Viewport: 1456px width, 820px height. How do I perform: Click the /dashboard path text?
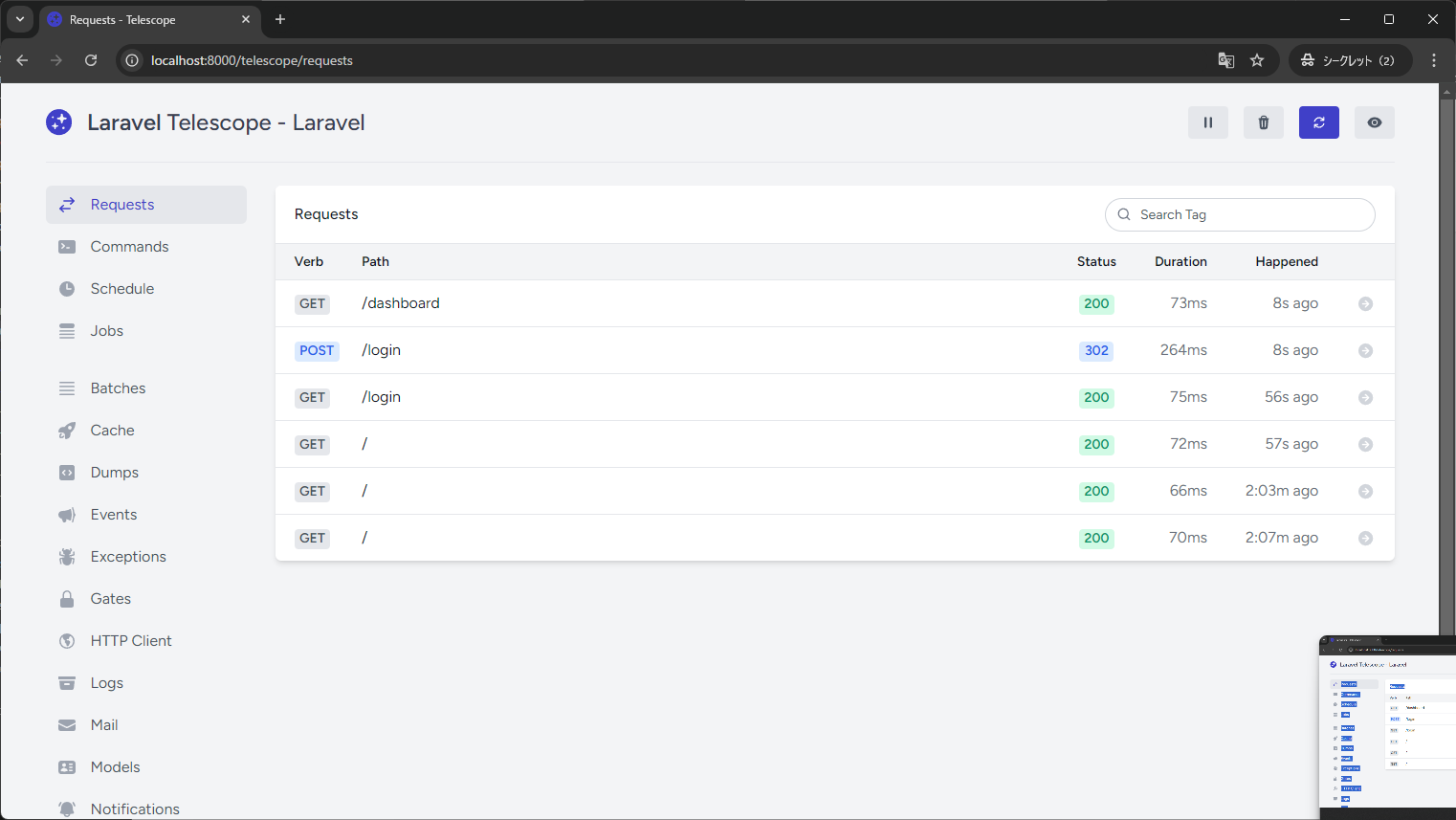(x=401, y=303)
